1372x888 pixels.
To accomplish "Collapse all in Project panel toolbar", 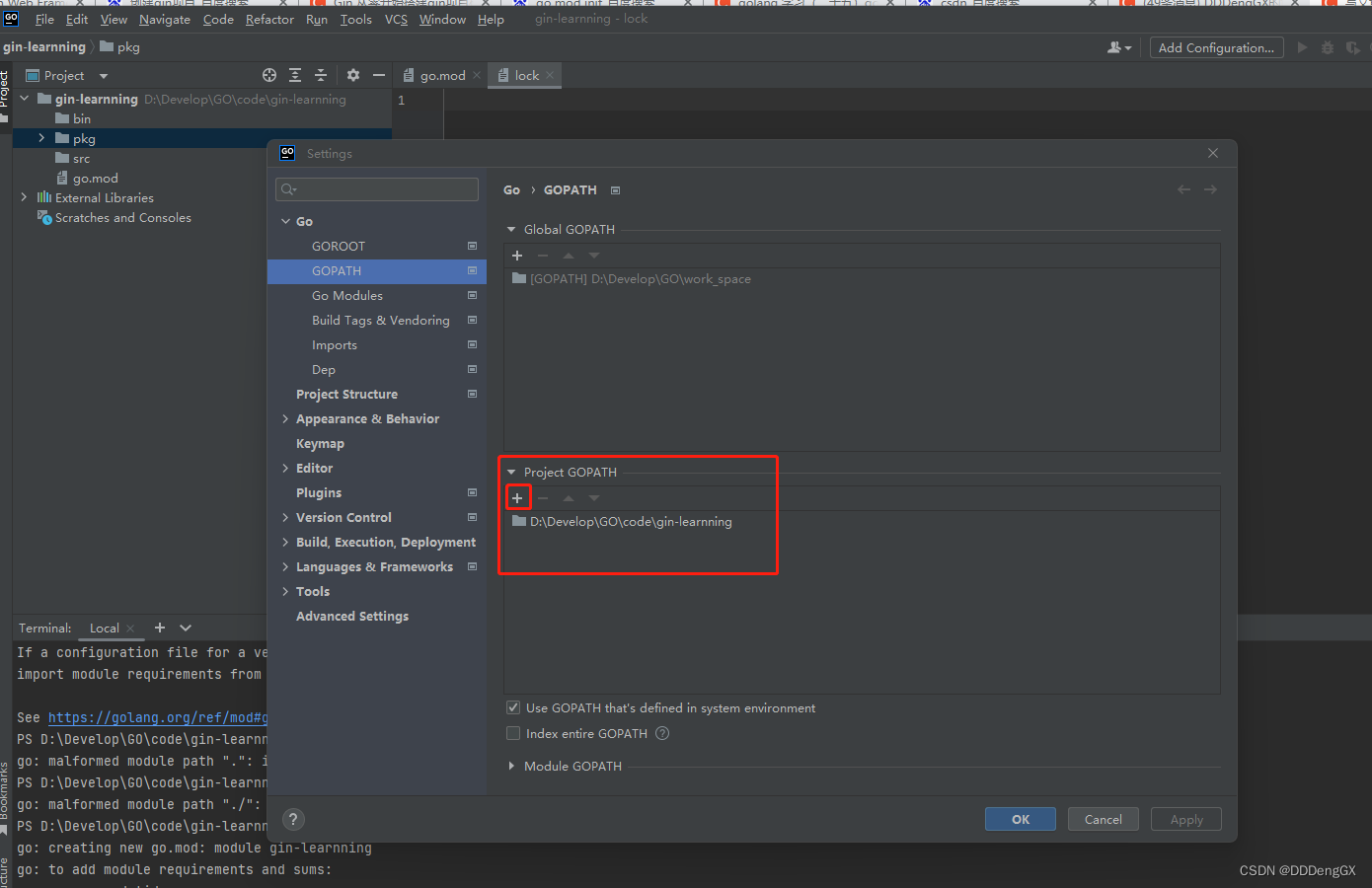I will pyautogui.click(x=321, y=75).
